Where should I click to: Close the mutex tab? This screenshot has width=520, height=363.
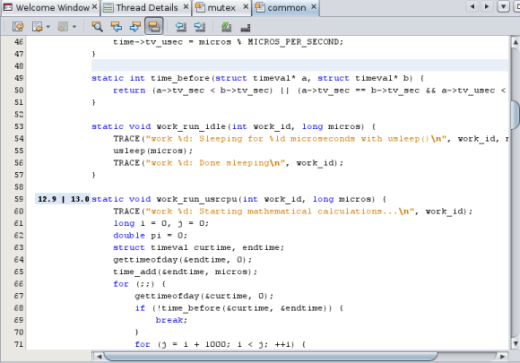point(246,7)
